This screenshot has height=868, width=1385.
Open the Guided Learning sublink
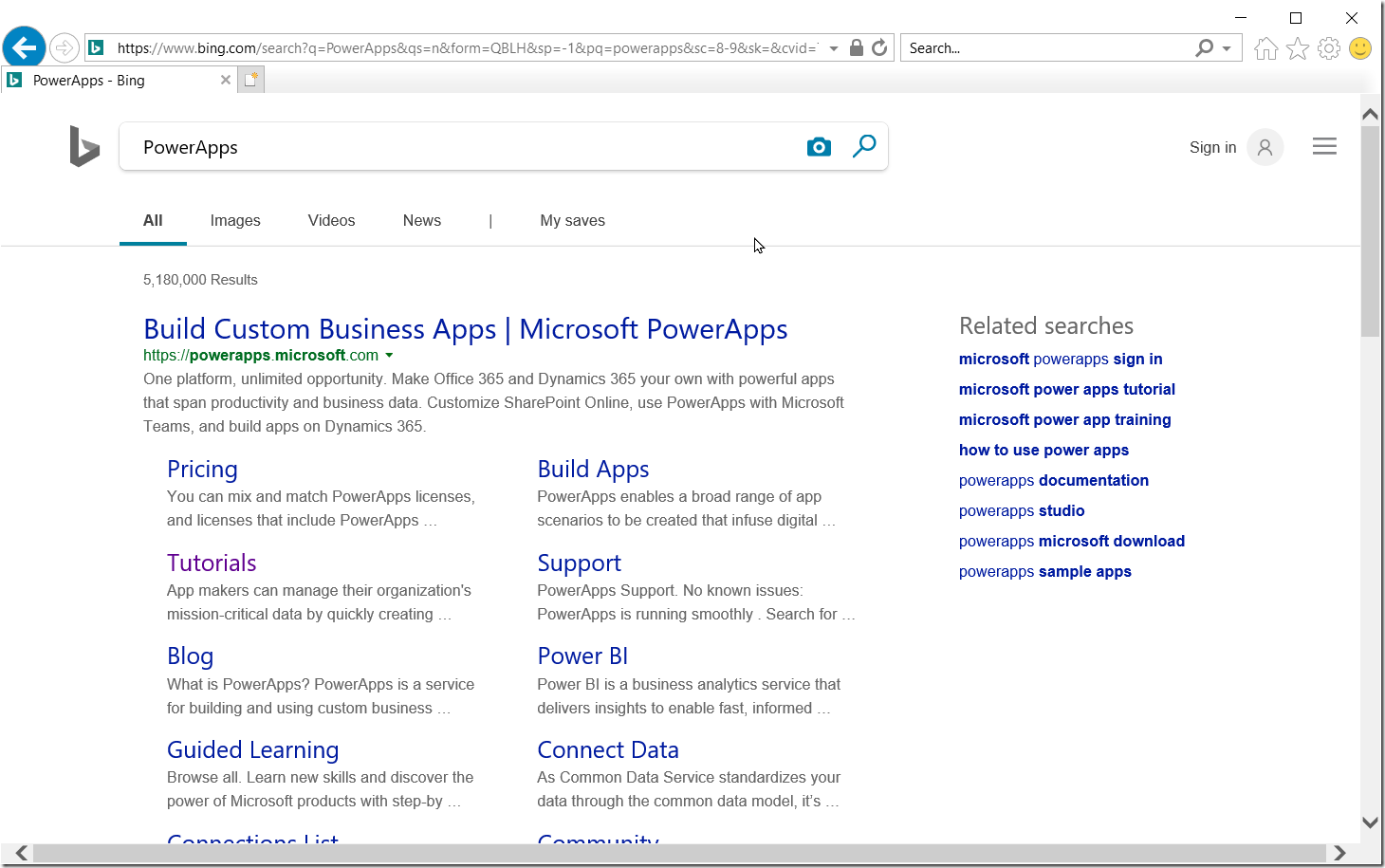point(252,750)
